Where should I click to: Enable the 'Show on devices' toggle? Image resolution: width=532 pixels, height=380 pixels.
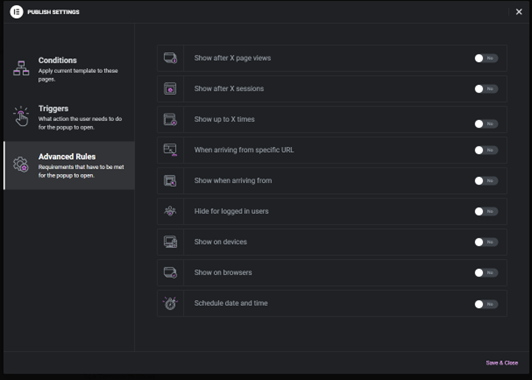coord(486,242)
